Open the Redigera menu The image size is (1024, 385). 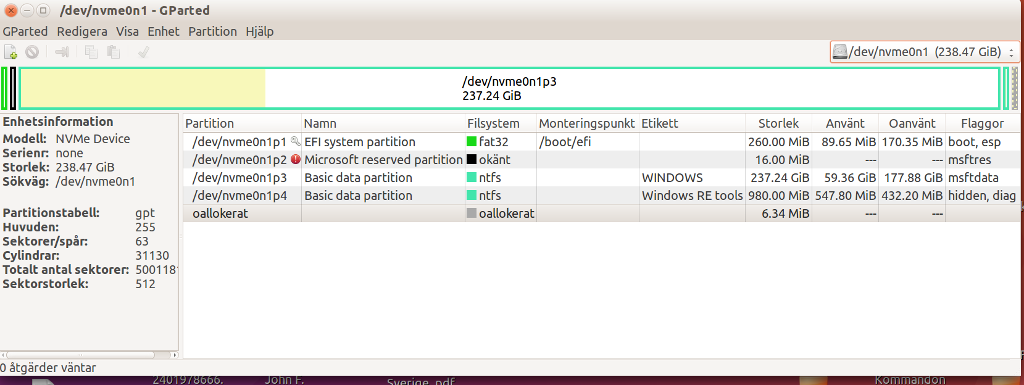tap(82, 31)
